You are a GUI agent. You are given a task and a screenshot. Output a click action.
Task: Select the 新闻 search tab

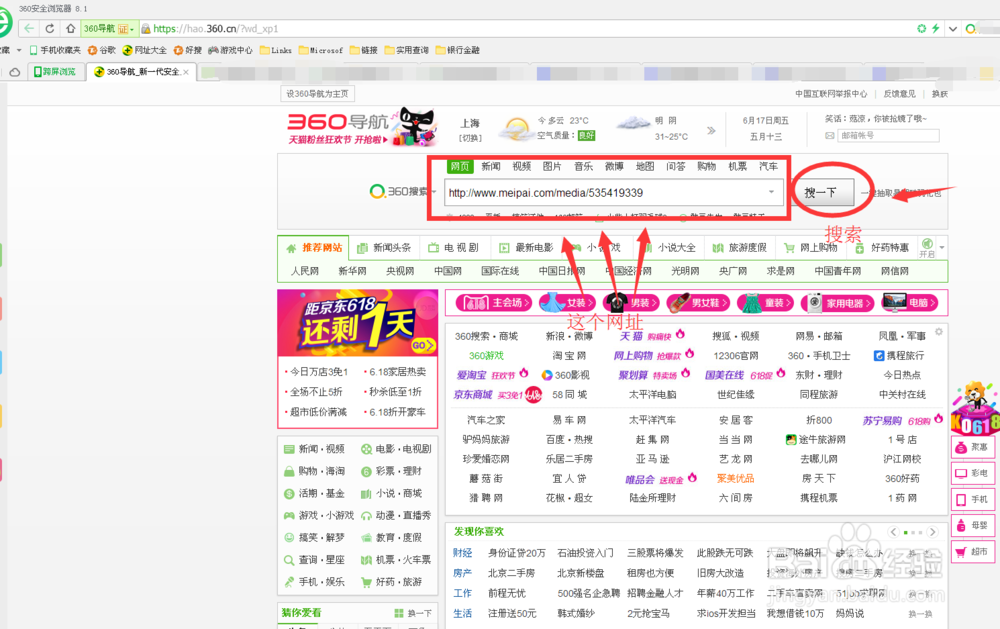tap(490, 166)
